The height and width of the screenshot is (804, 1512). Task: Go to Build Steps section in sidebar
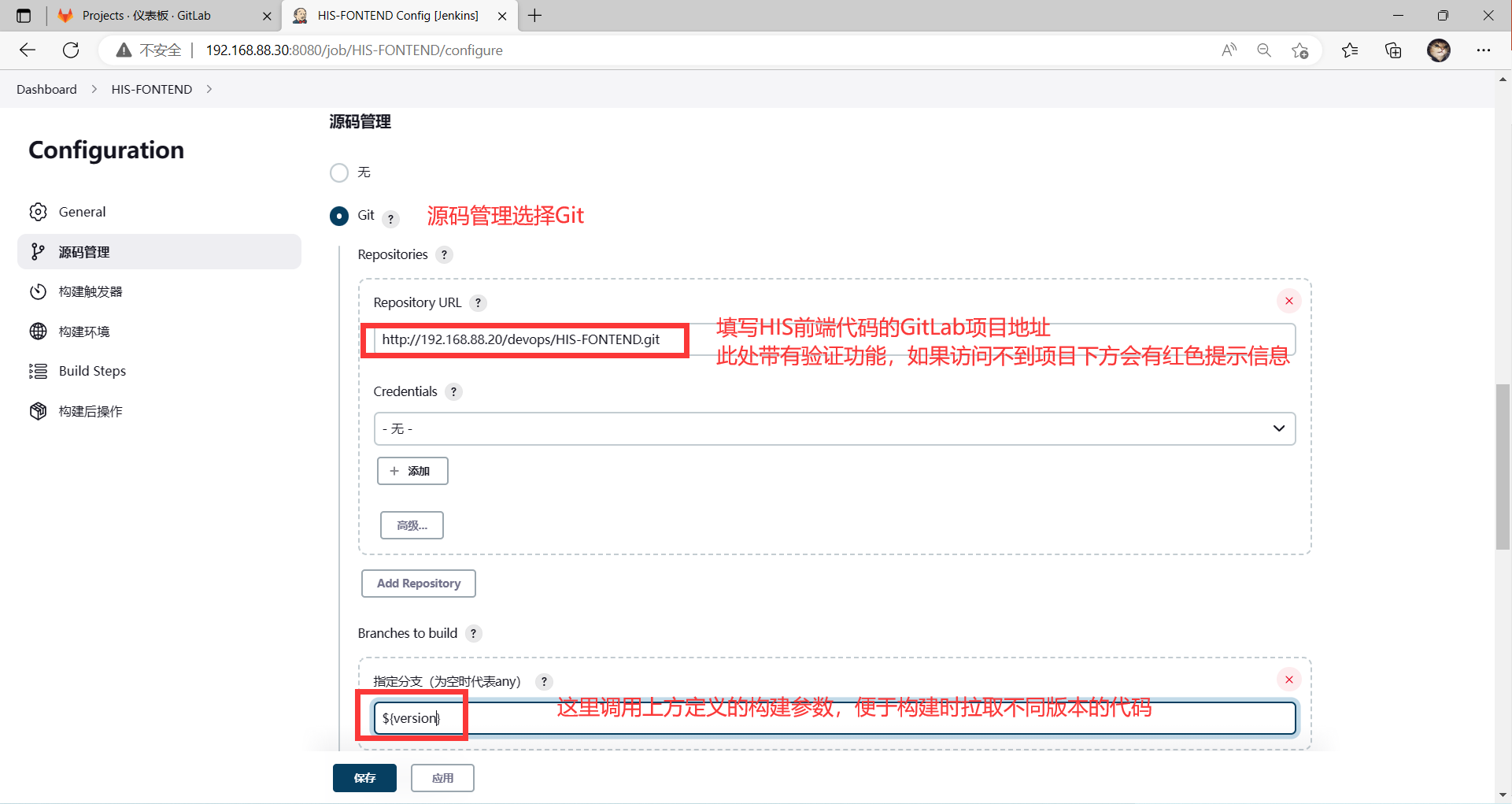click(92, 371)
